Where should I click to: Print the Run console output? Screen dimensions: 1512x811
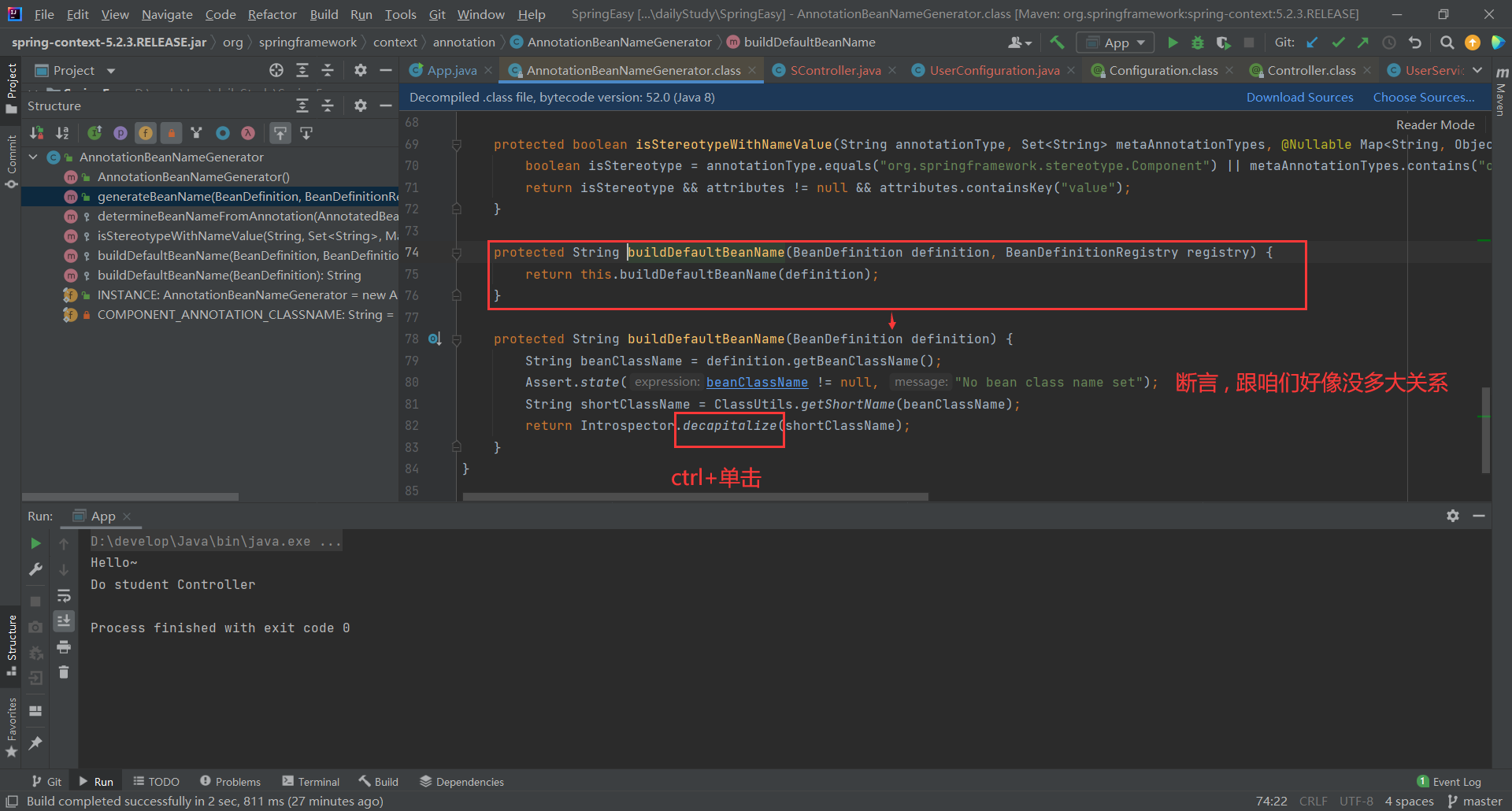click(x=64, y=646)
